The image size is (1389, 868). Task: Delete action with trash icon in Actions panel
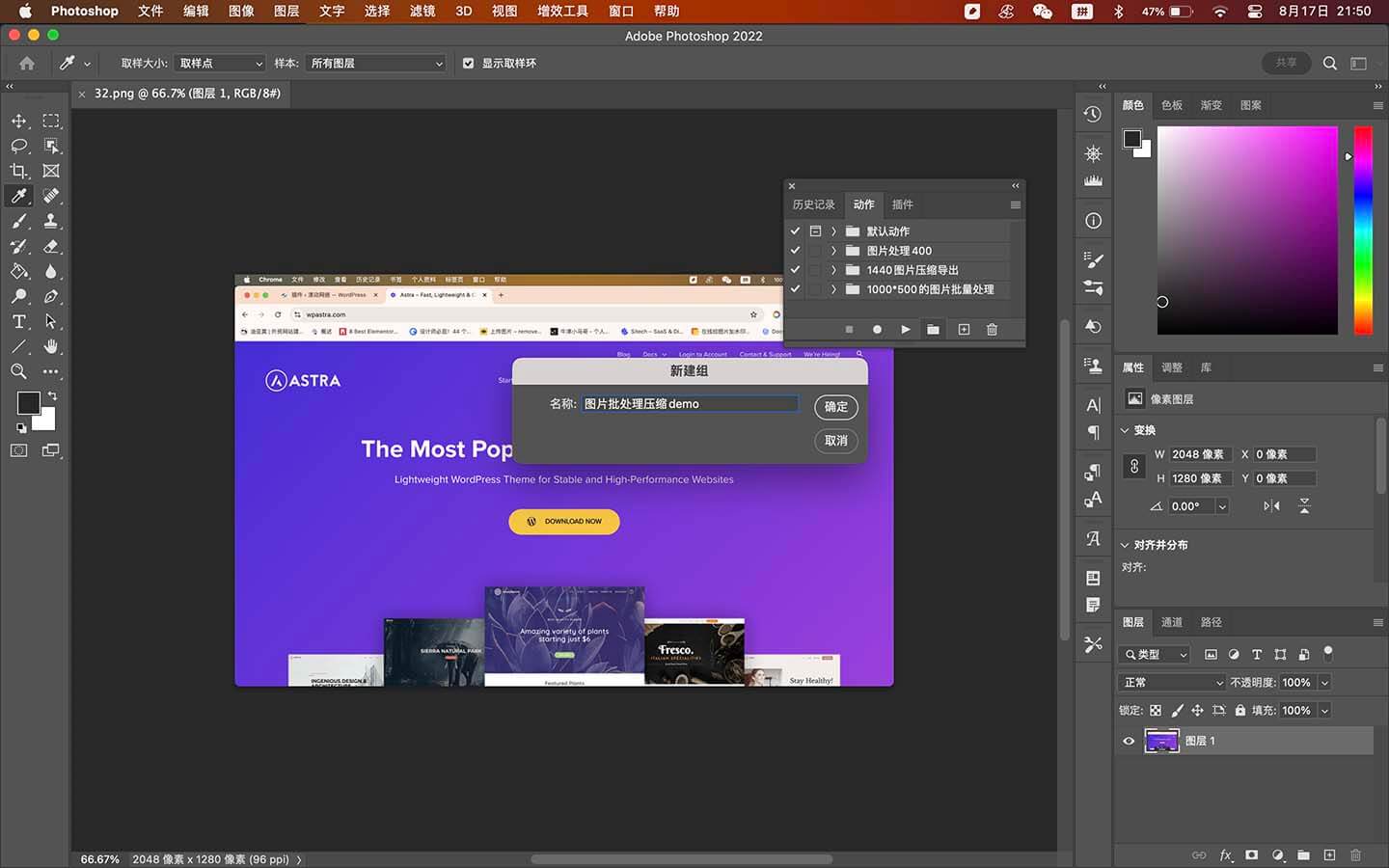tap(992, 330)
